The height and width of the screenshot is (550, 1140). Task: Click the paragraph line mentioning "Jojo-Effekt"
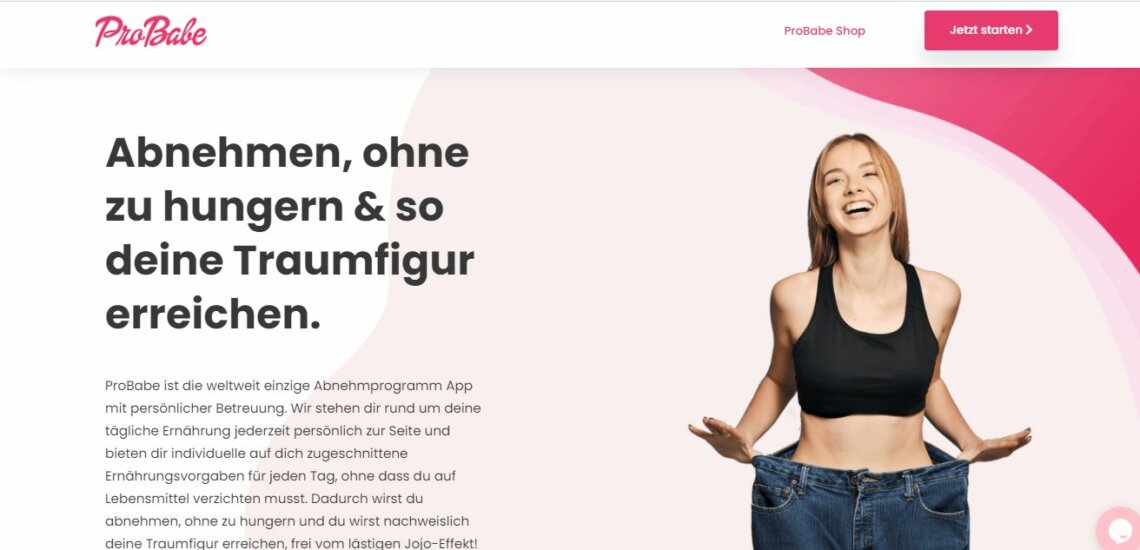tap(292, 543)
